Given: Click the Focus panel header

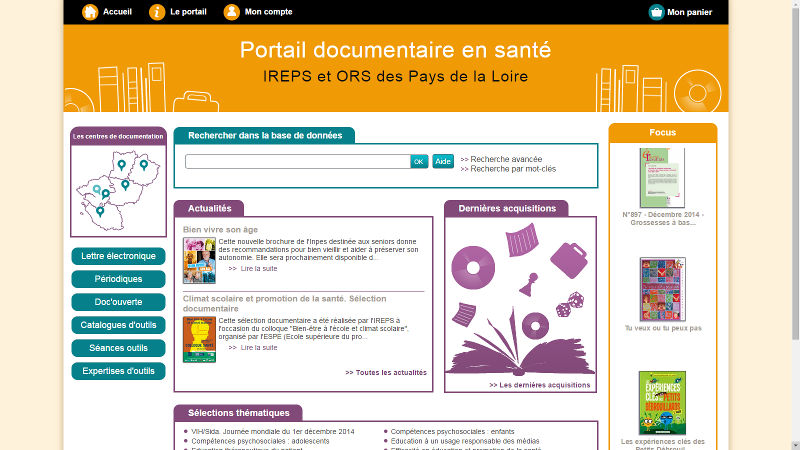Looking at the screenshot, I should tap(663, 133).
